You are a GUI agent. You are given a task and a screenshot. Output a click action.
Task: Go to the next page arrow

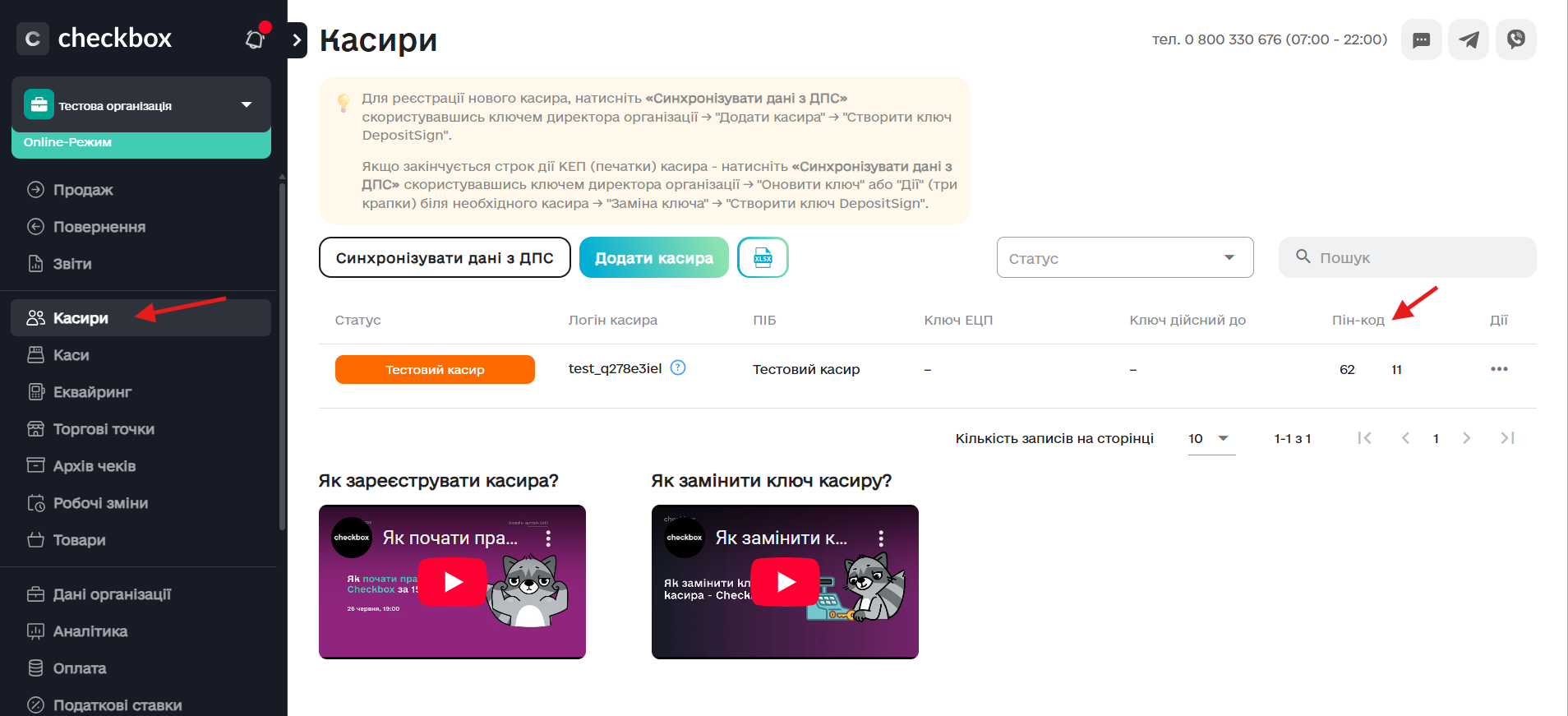1466,438
